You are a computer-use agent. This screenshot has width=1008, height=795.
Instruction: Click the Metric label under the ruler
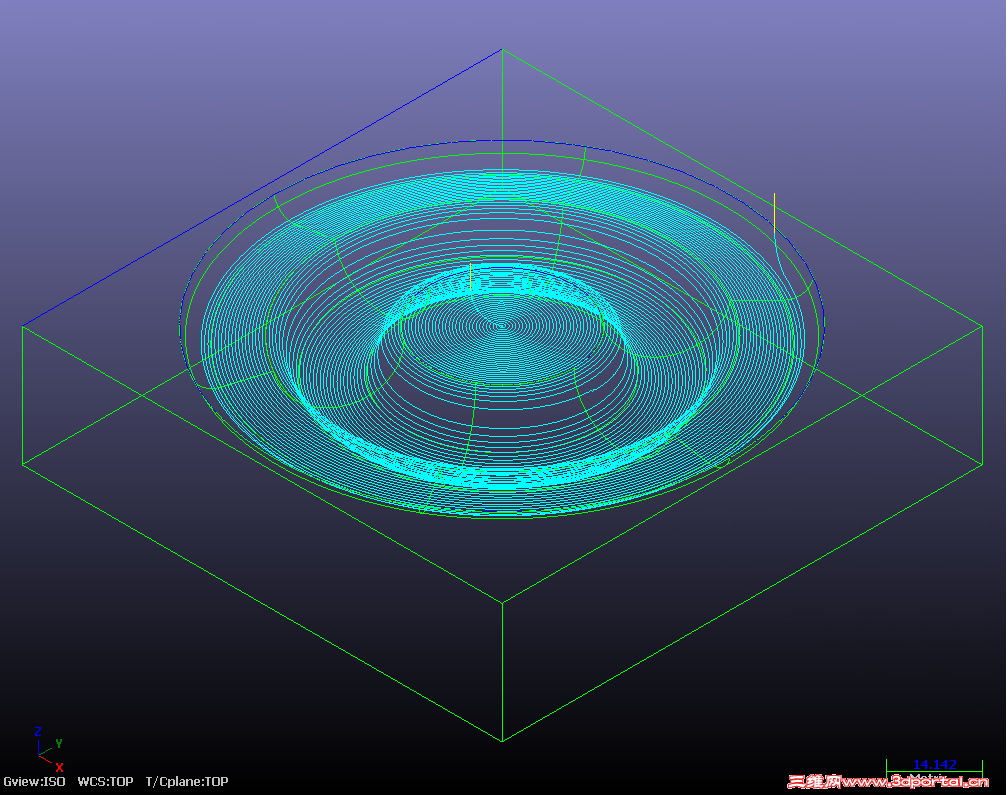click(x=927, y=777)
